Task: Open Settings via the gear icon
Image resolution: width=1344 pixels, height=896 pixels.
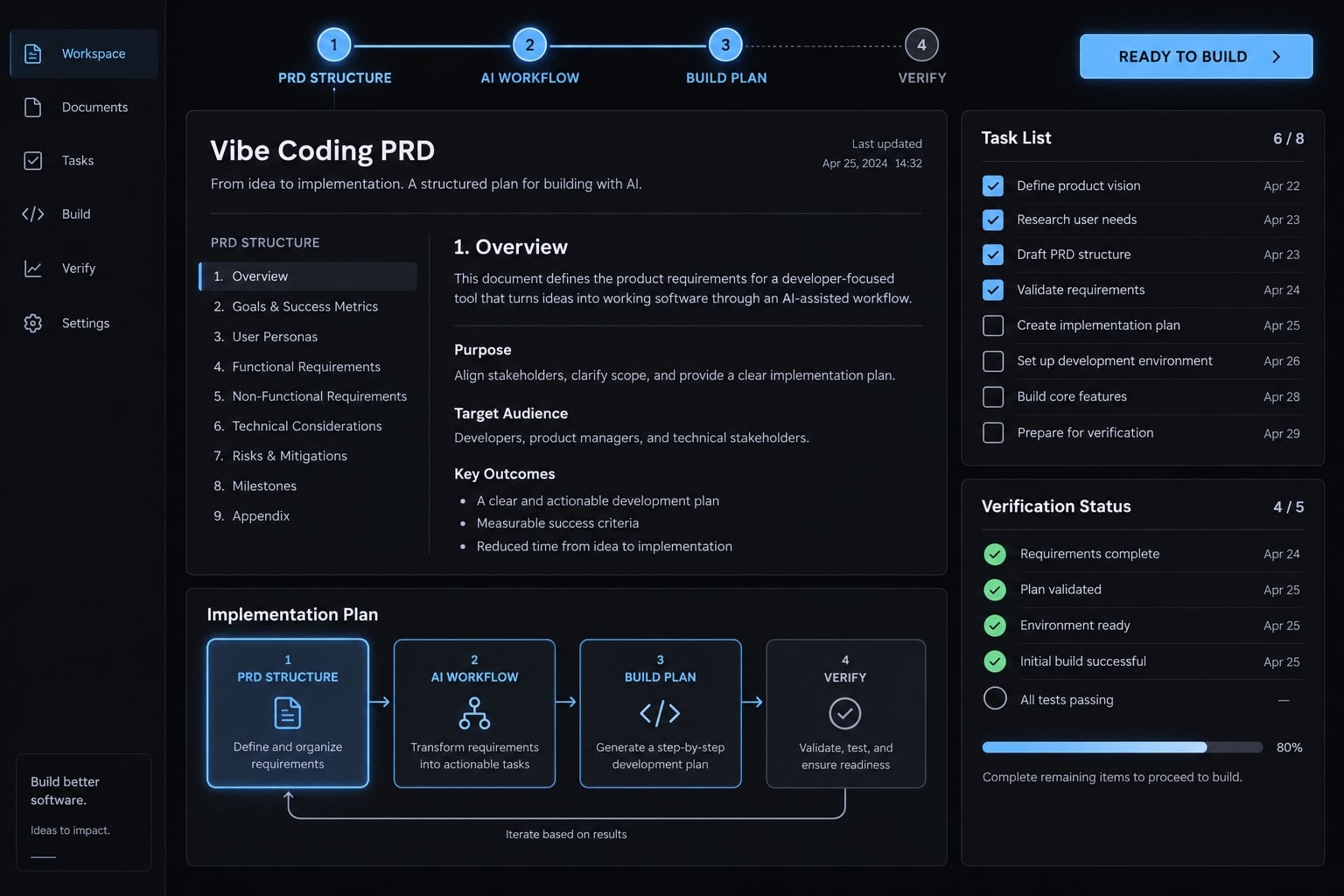Action: click(32, 323)
